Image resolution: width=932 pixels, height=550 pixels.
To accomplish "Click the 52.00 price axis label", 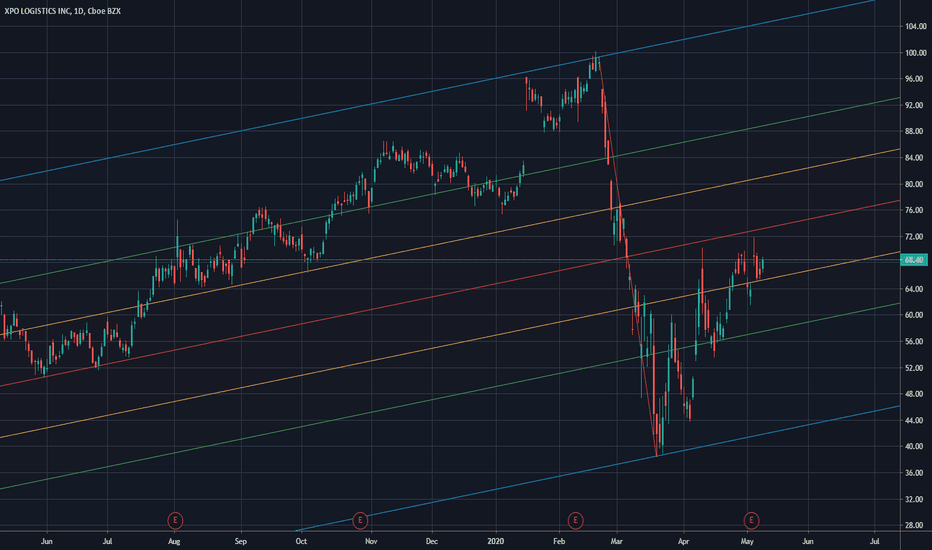I will point(915,368).
